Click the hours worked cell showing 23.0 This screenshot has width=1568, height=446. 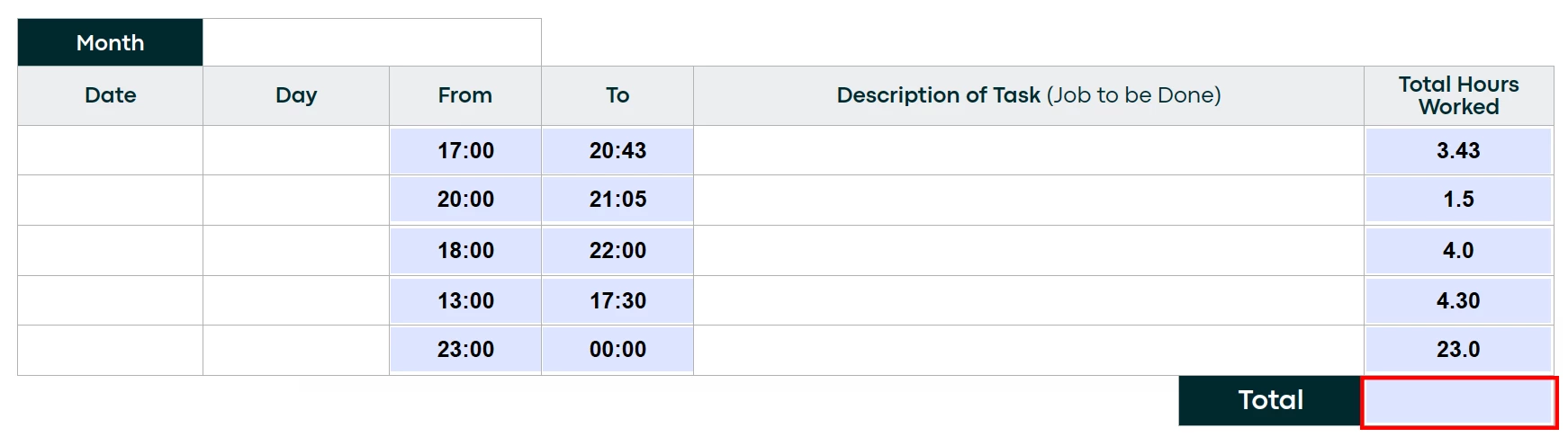pos(1458,350)
